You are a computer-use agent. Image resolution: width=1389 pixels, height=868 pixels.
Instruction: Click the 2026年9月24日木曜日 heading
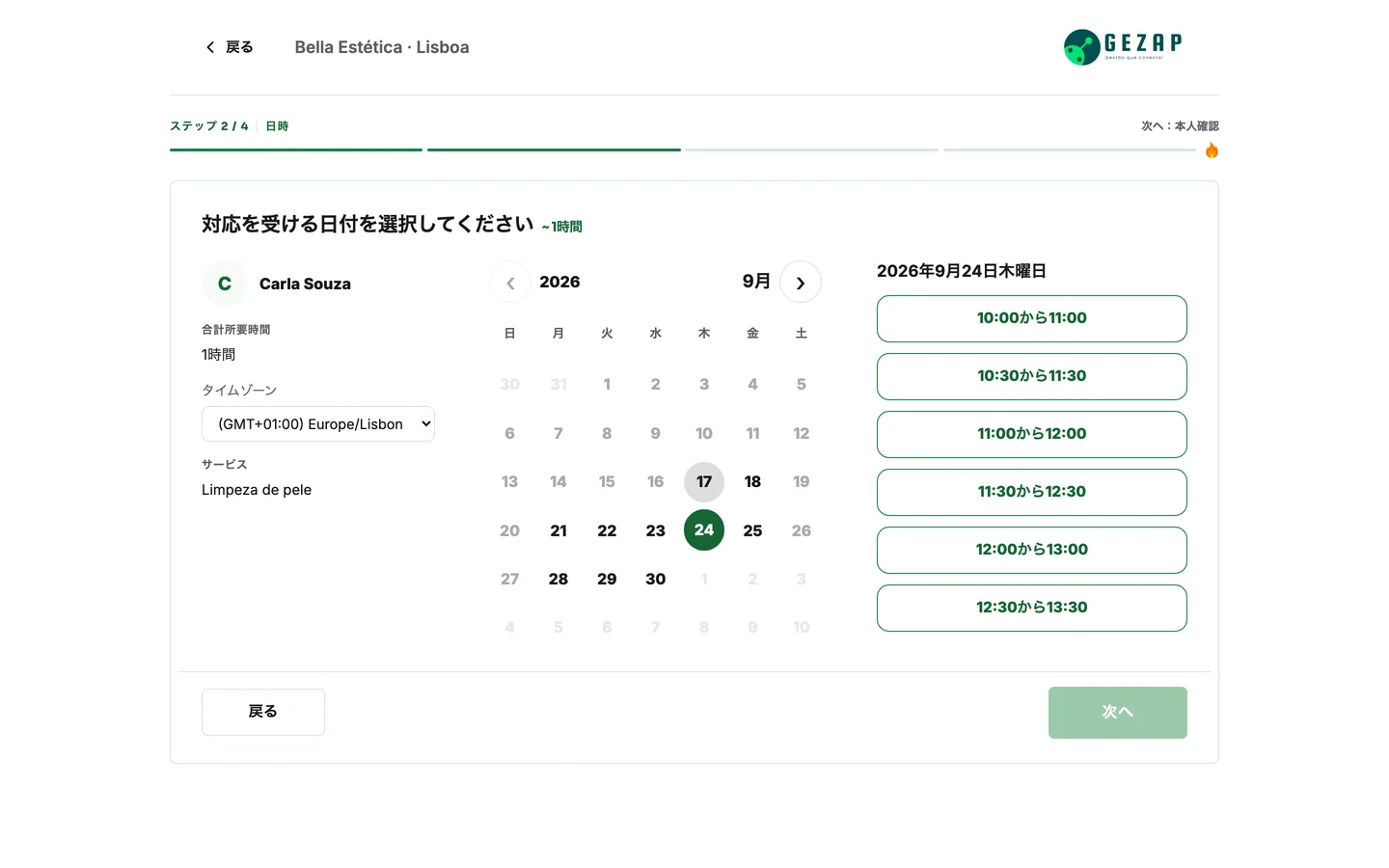[x=962, y=271]
